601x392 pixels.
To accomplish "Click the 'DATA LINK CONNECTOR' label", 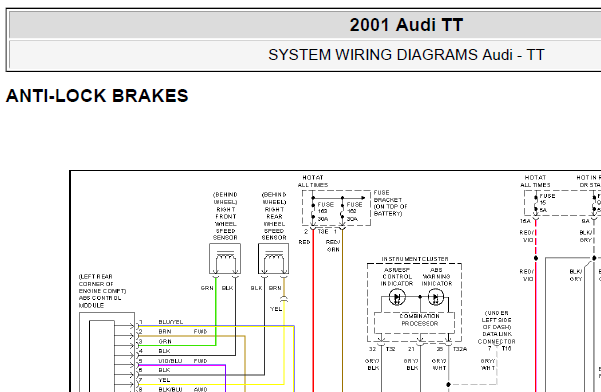I will tap(496, 338).
